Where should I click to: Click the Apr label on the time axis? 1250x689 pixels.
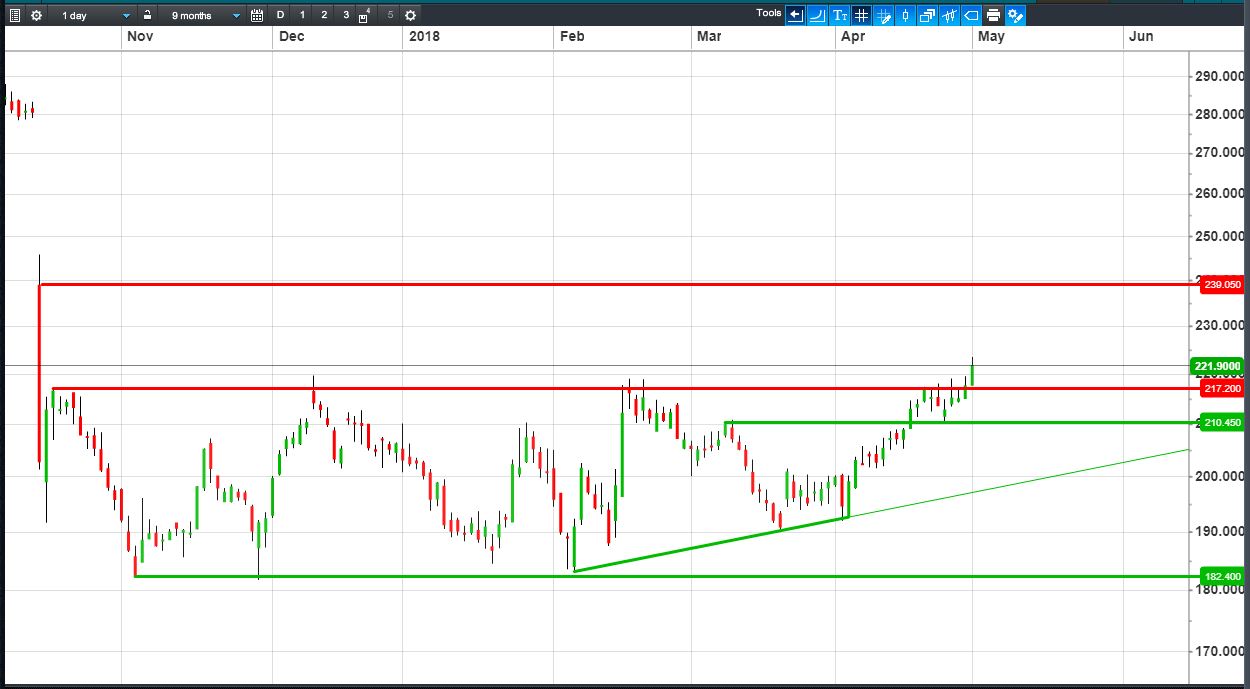click(853, 36)
